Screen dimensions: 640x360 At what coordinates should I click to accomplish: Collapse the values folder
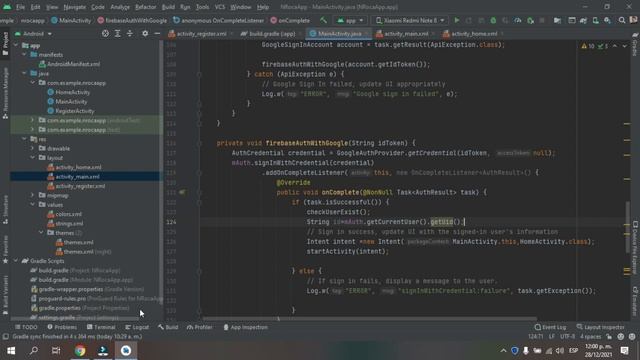33,204
